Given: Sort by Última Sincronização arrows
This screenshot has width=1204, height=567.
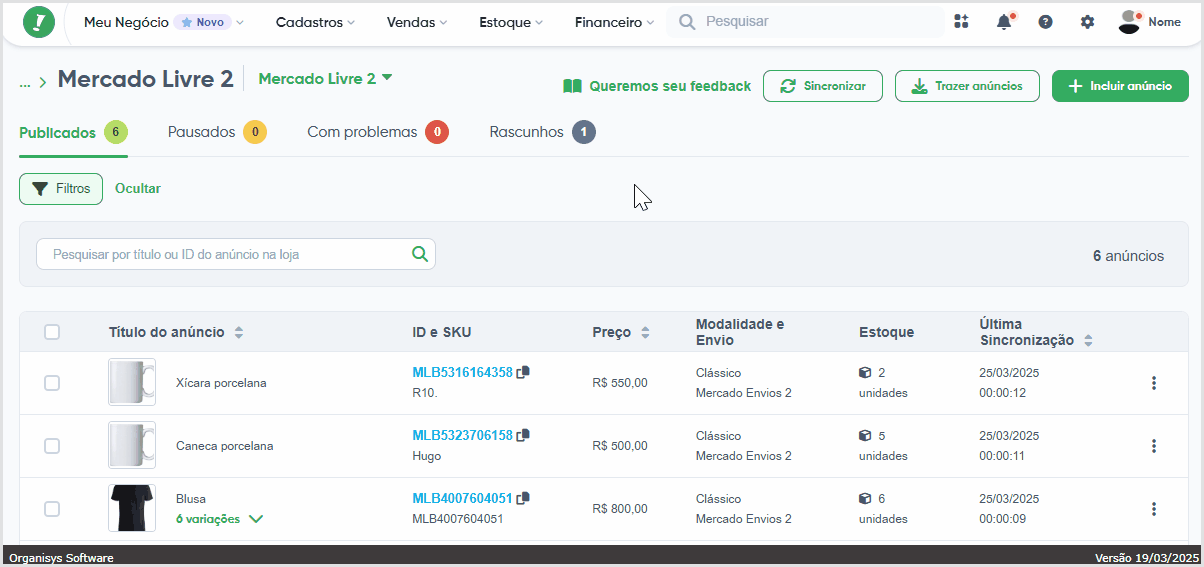Looking at the screenshot, I should [1088, 340].
